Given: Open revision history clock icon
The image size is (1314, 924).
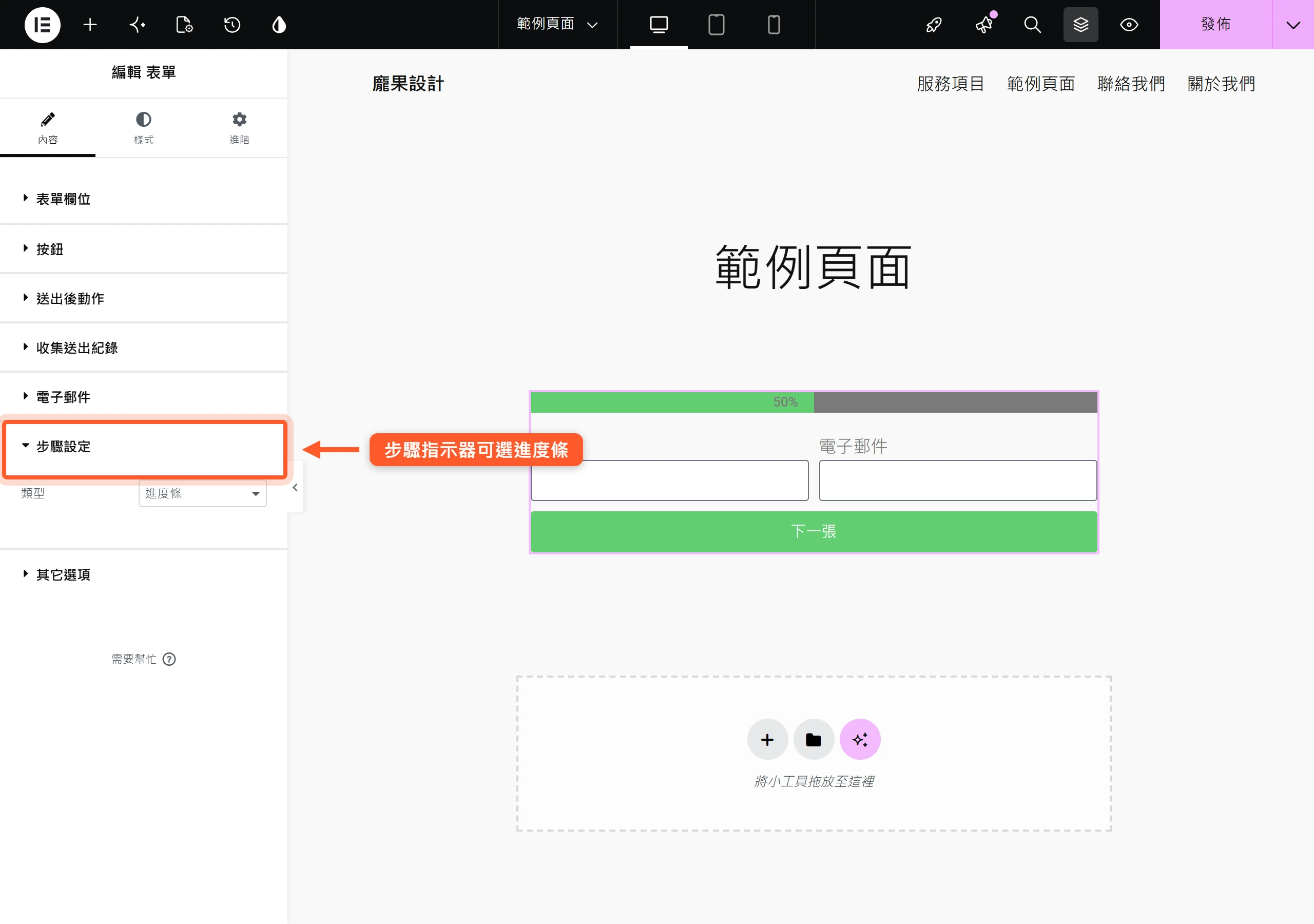Looking at the screenshot, I should (232, 25).
